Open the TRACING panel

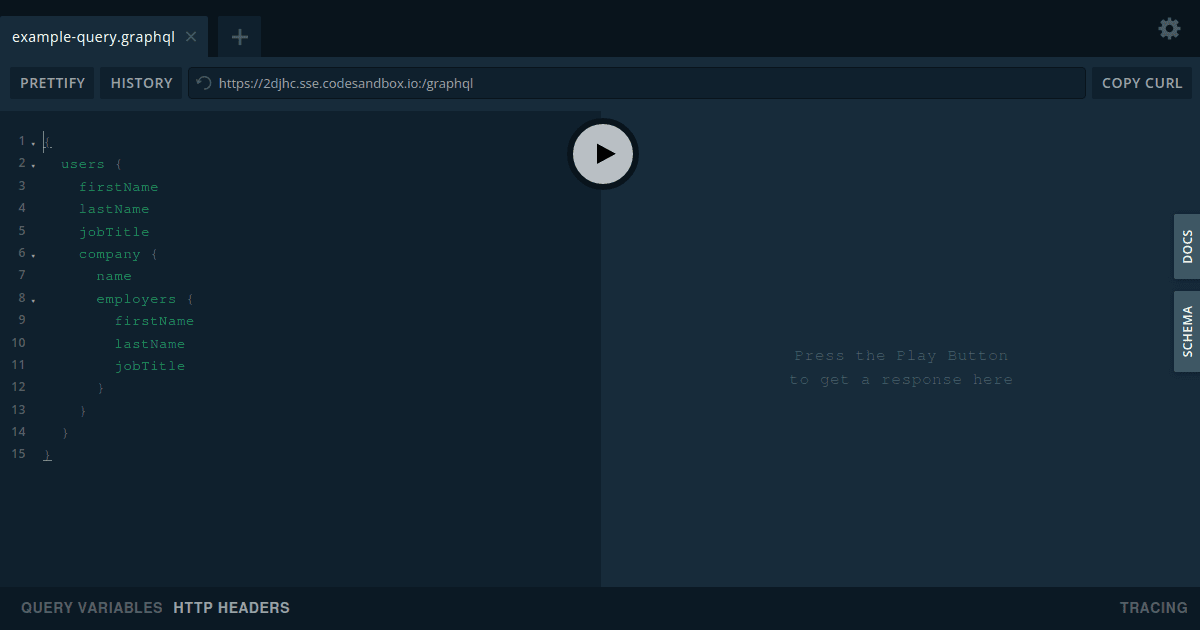[1153, 607]
